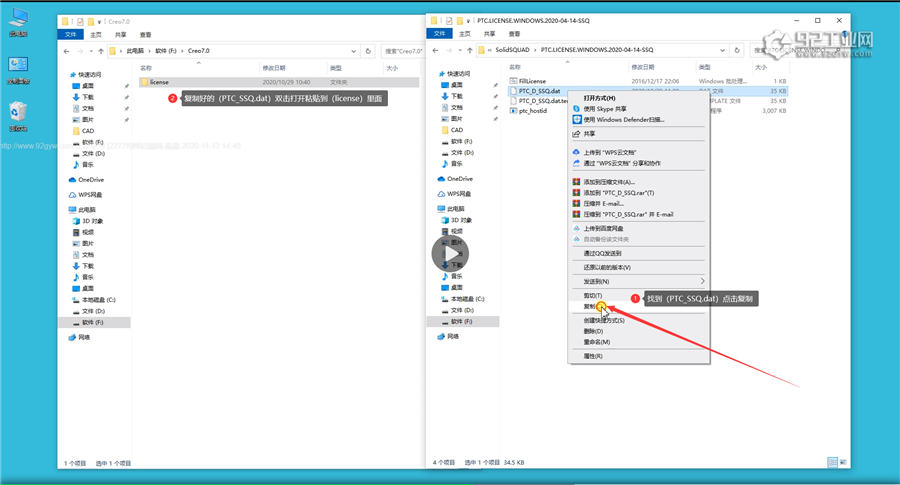Switch to large icons view in PTC.LICENSE window
This screenshot has height=485, width=900.
click(843, 462)
